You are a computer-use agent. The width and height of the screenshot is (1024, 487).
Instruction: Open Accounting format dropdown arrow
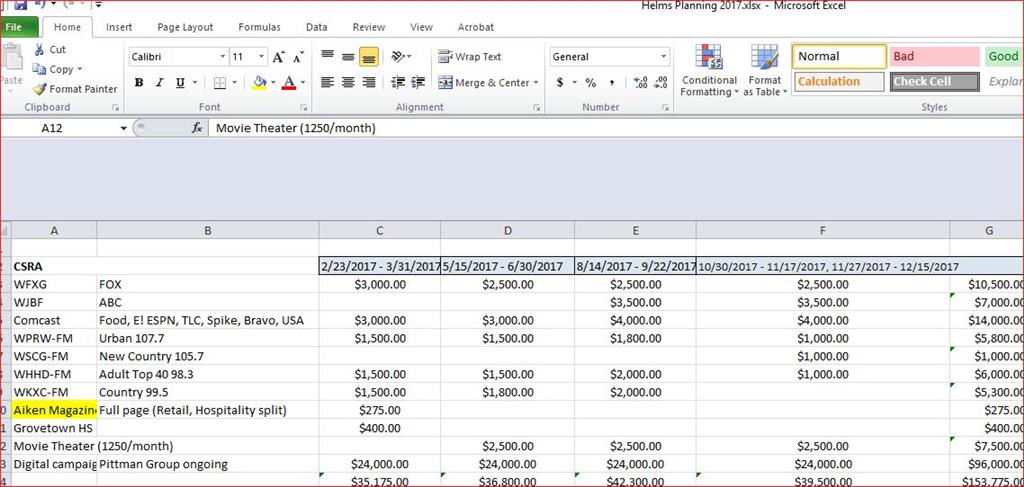574,83
